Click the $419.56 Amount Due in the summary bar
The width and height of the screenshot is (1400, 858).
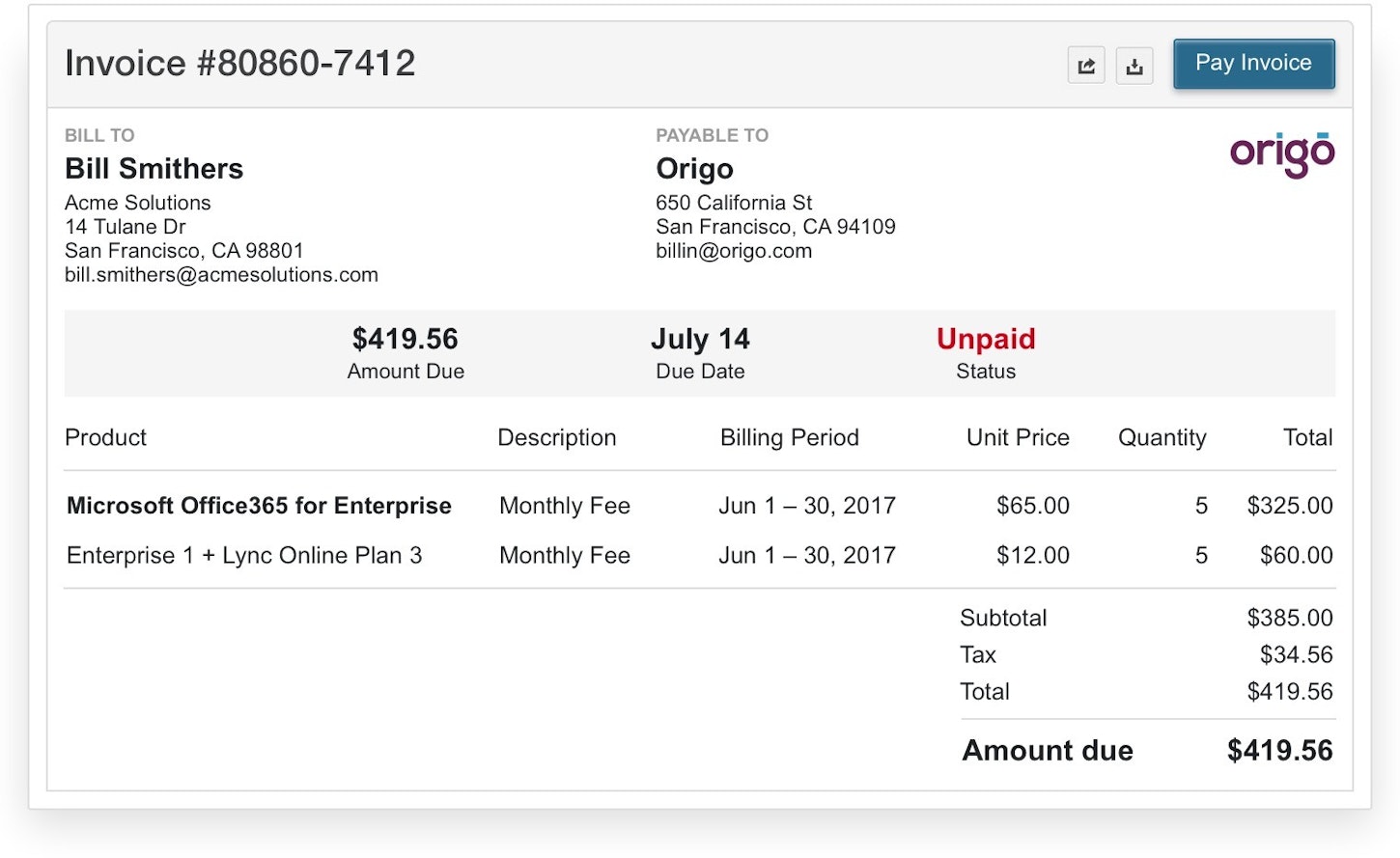(405, 339)
